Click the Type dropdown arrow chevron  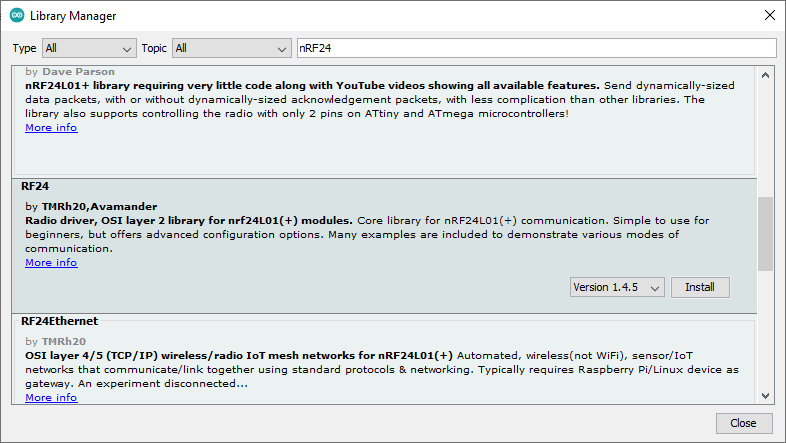click(127, 49)
